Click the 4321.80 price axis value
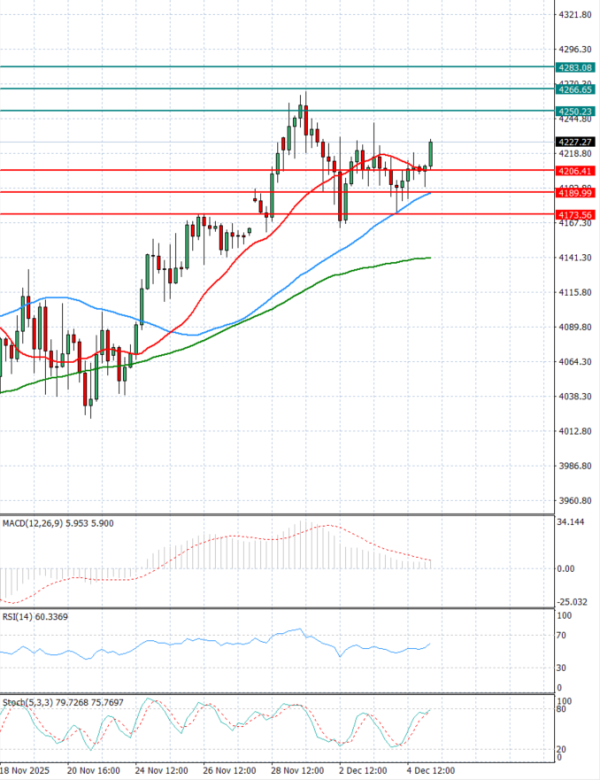 pyautogui.click(x=574, y=15)
